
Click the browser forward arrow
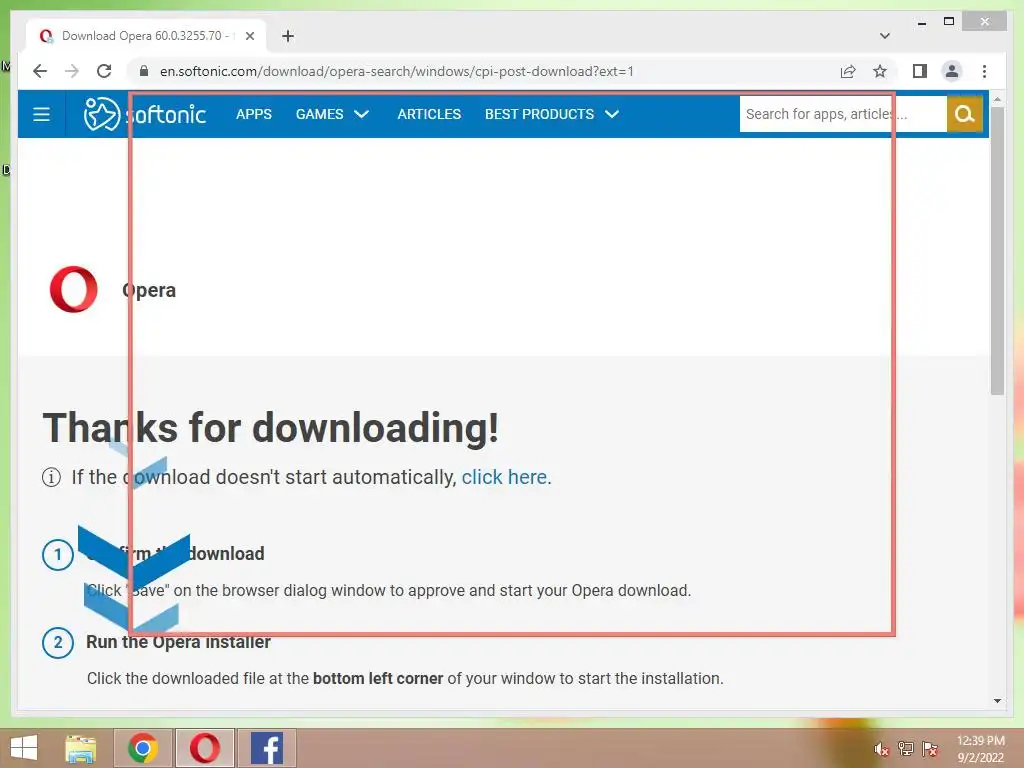point(71,71)
